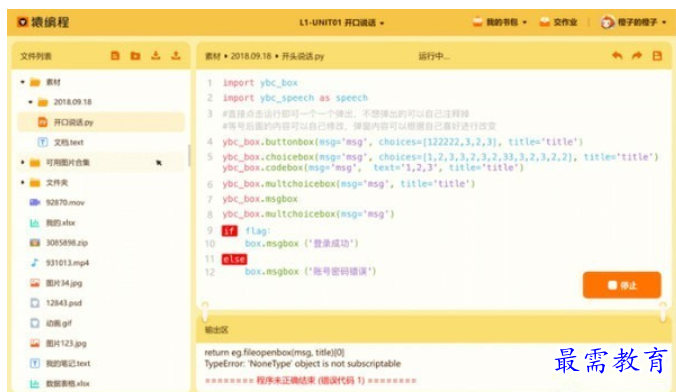Expand the 我的书包 dropdown arrow
This screenshot has height=392, width=676.
pyautogui.click(x=525, y=22)
